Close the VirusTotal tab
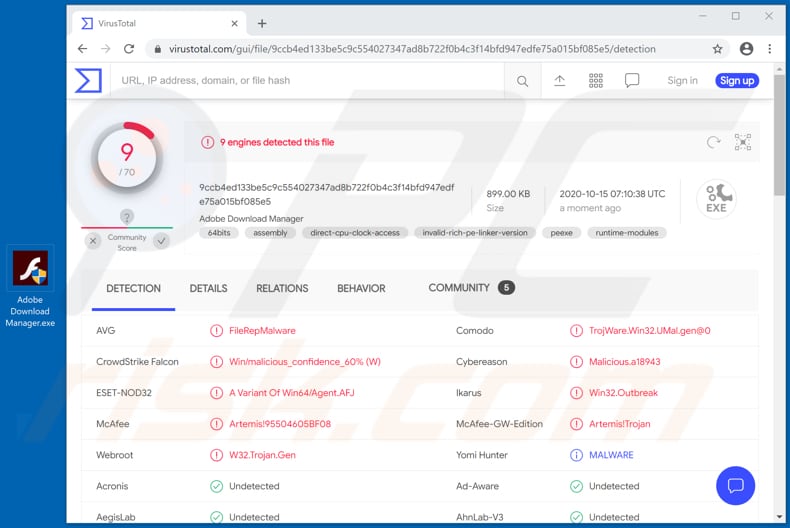 click(x=234, y=23)
